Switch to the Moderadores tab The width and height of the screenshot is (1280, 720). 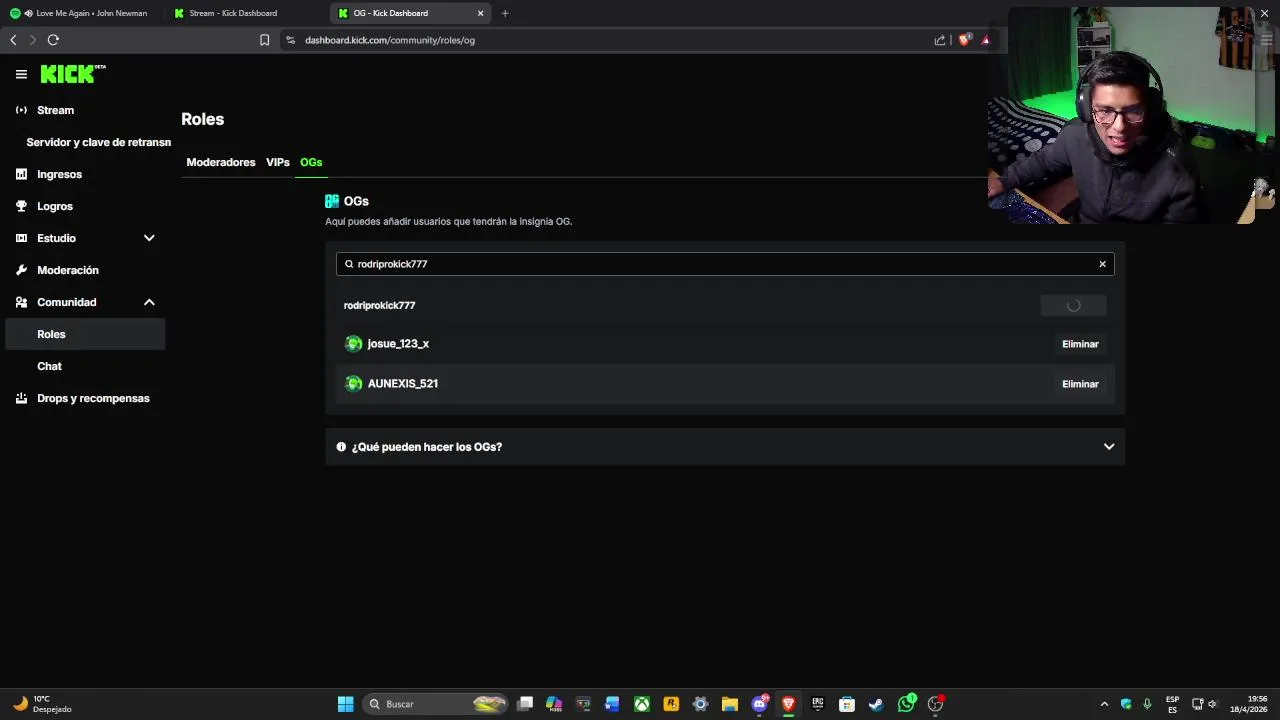[221, 162]
